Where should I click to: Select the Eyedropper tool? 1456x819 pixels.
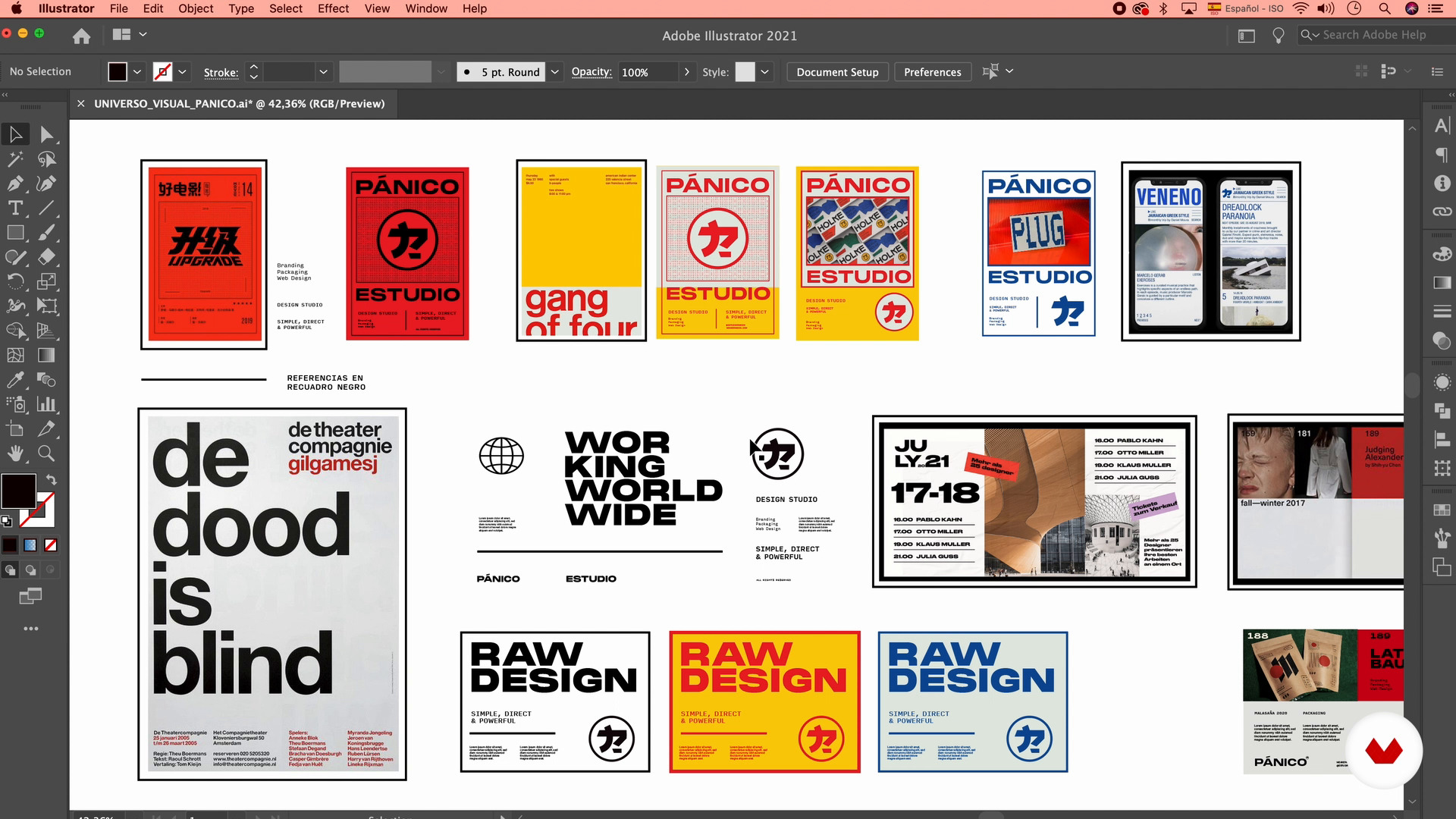[x=15, y=380]
